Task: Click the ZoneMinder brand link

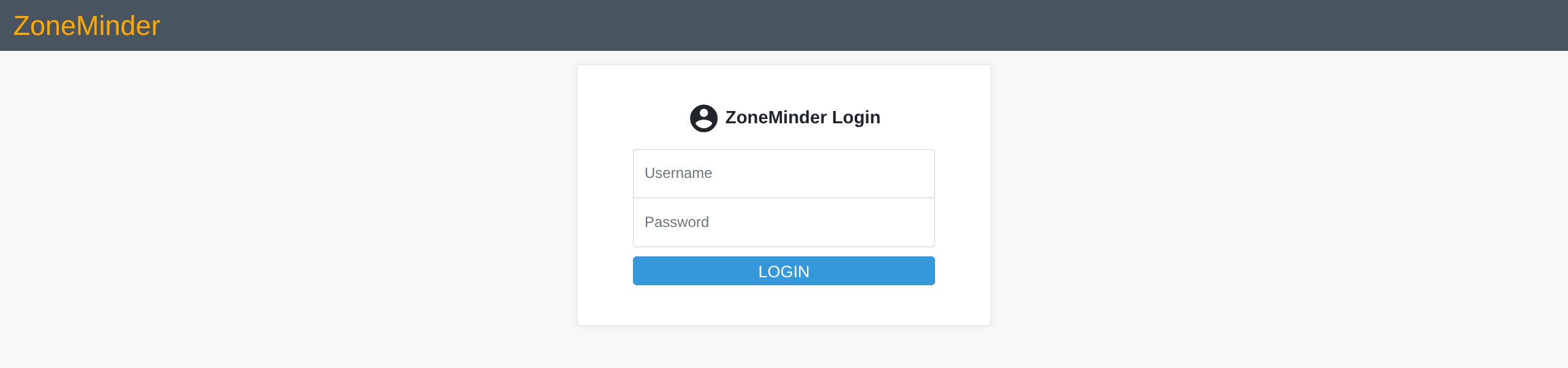Action: click(x=86, y=26)
